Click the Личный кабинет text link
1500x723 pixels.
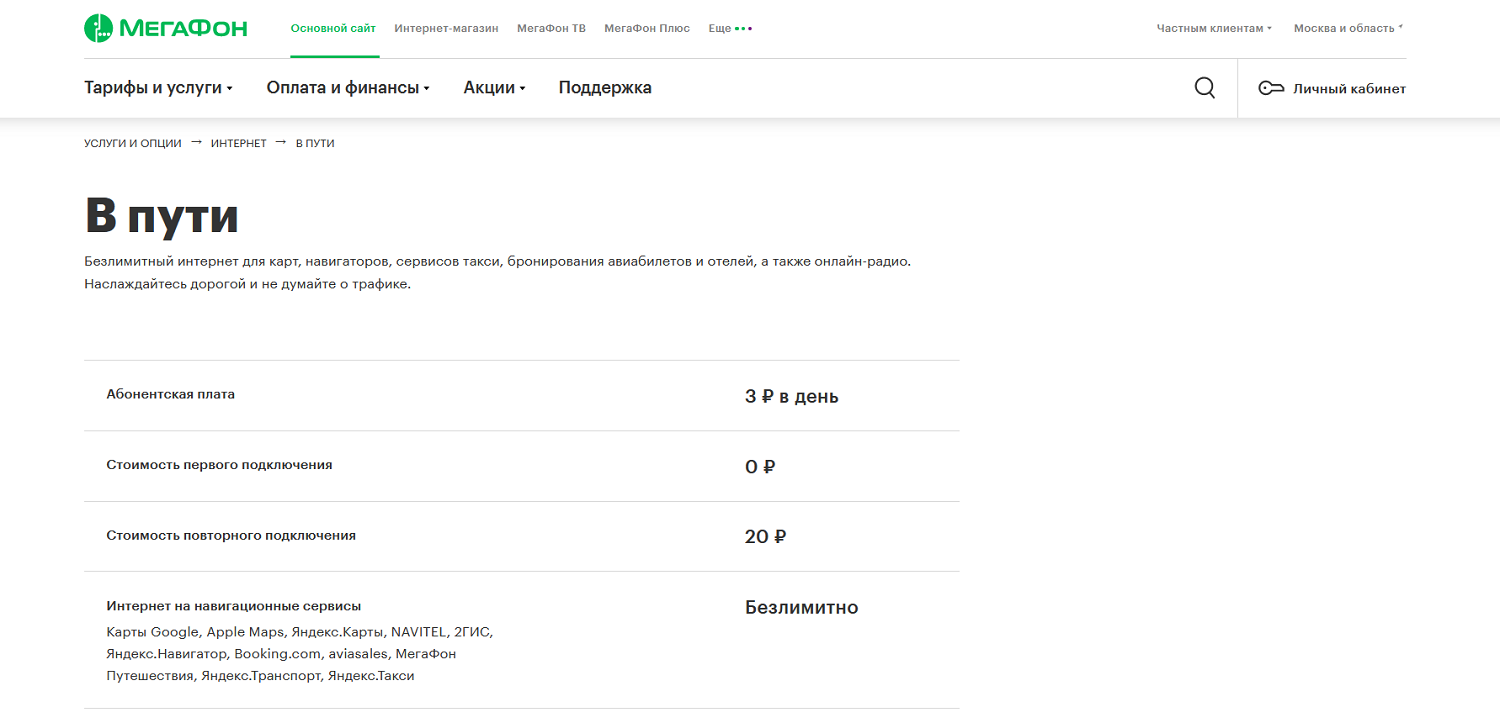(1349, 89)
